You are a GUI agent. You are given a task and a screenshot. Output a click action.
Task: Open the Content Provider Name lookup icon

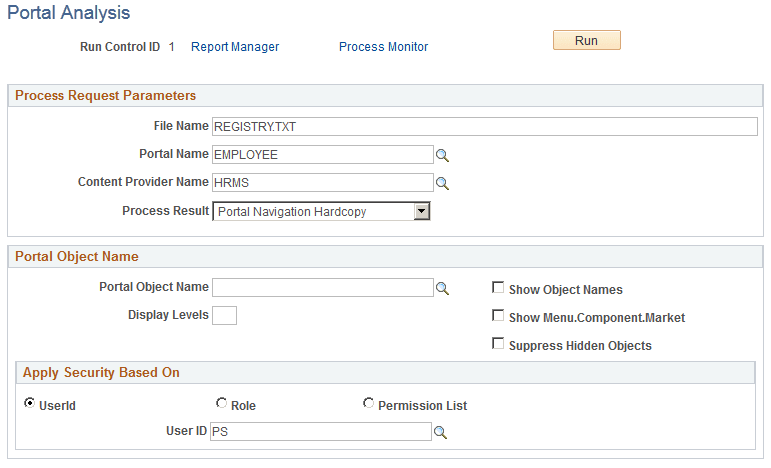[x=443, y=183]
